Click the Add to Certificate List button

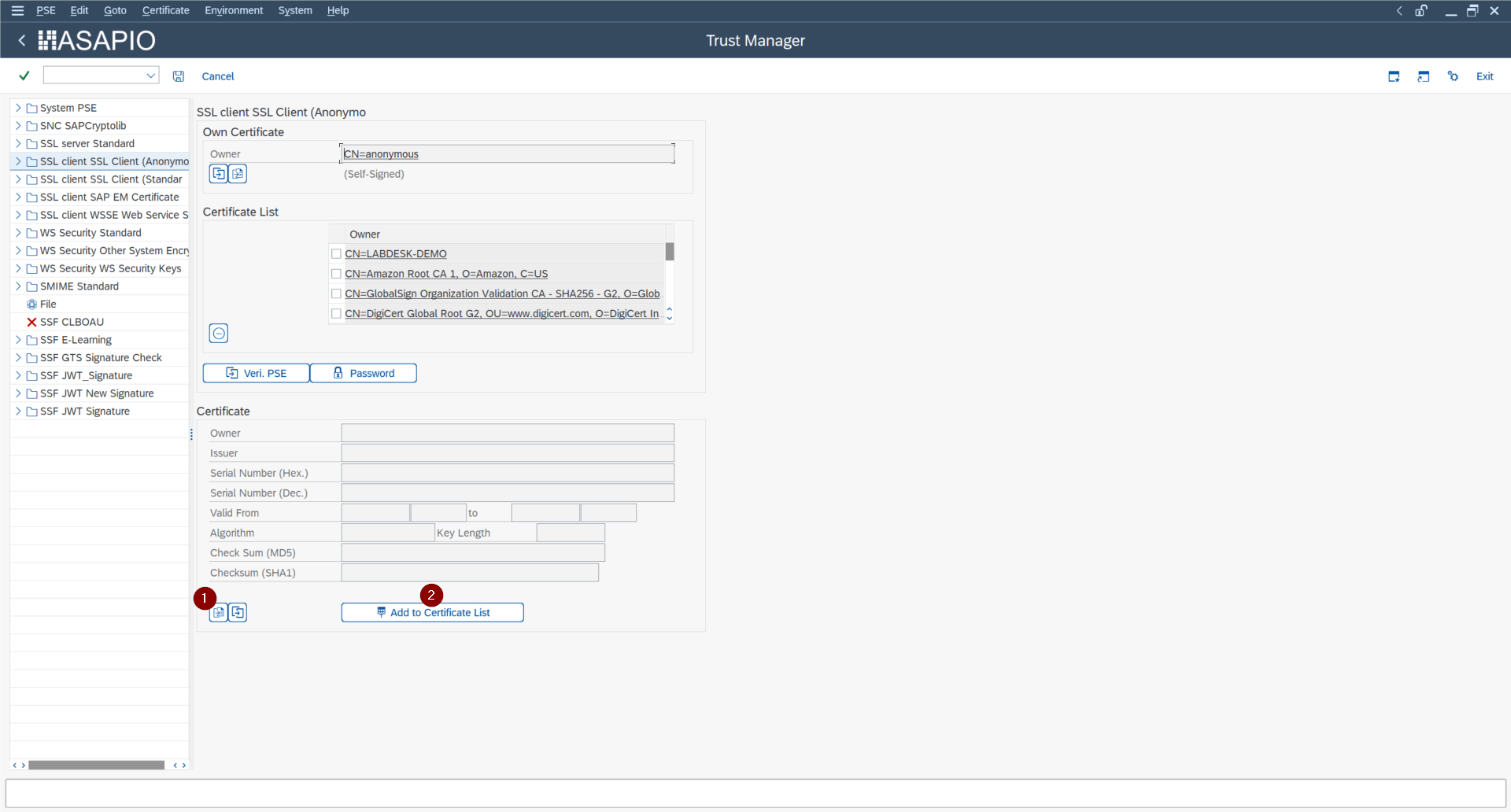click(432, 612)
